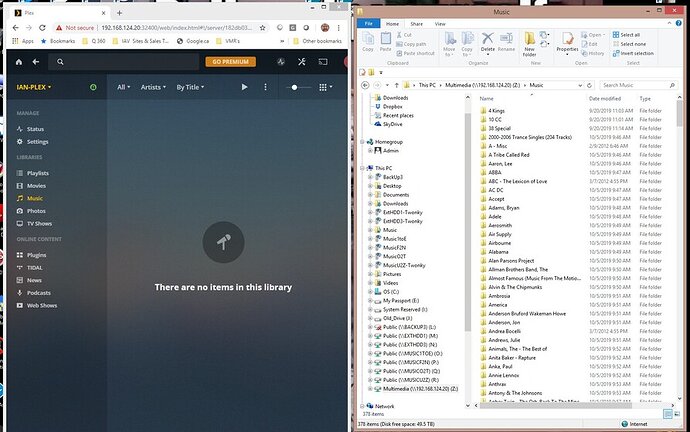Bookmark this page with star icon

click(x=263, y=28)
